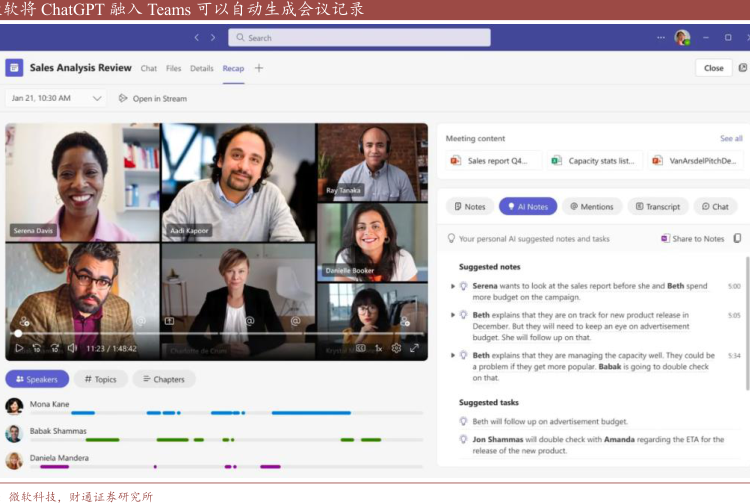Image resolution: width=750 pixels, height=504 pixels.
Task: Select the Speakers view pill
Action: [x=37, y=379]
